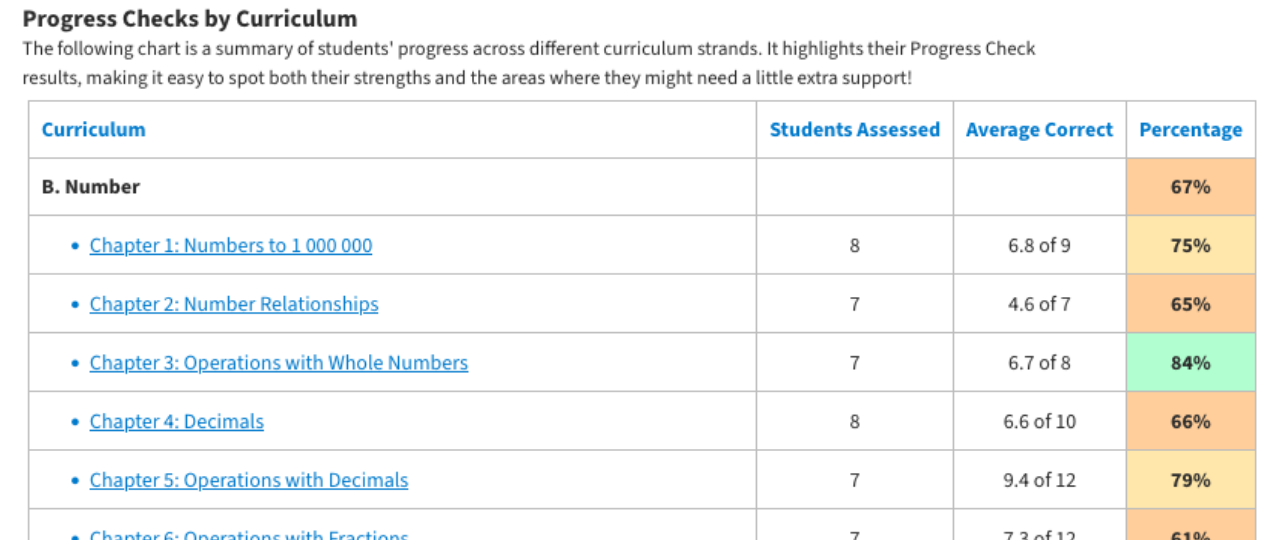
Task: Select the 9.4 of 12 average cell
Action: pyautogui.click(x=1039, y=480)
